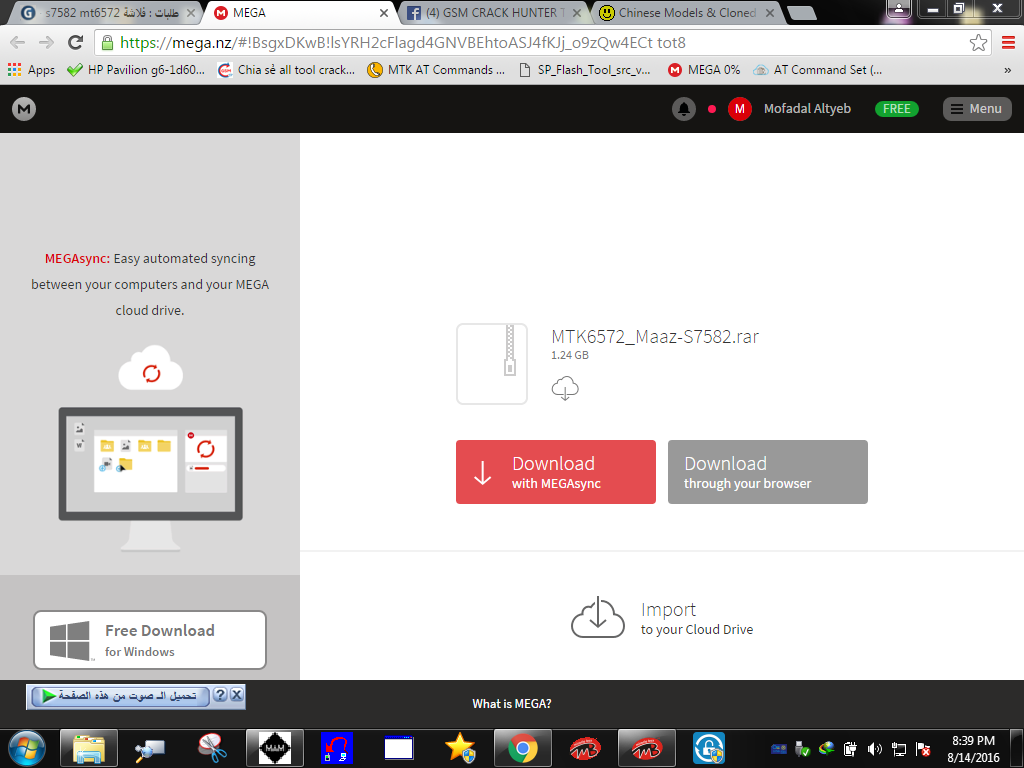
Task: Click the green padlock security icon
Action: [x=107, y=44]
